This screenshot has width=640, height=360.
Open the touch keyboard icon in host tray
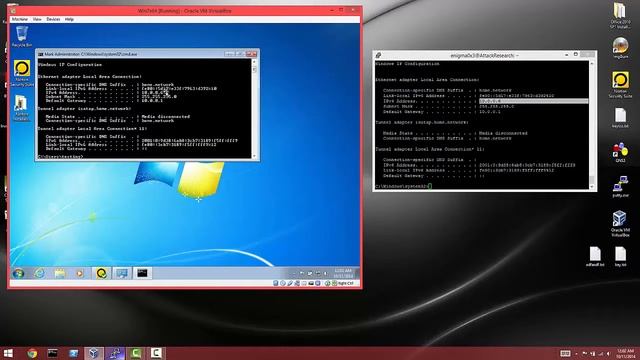pyautogui.click(x=565, y=353)
